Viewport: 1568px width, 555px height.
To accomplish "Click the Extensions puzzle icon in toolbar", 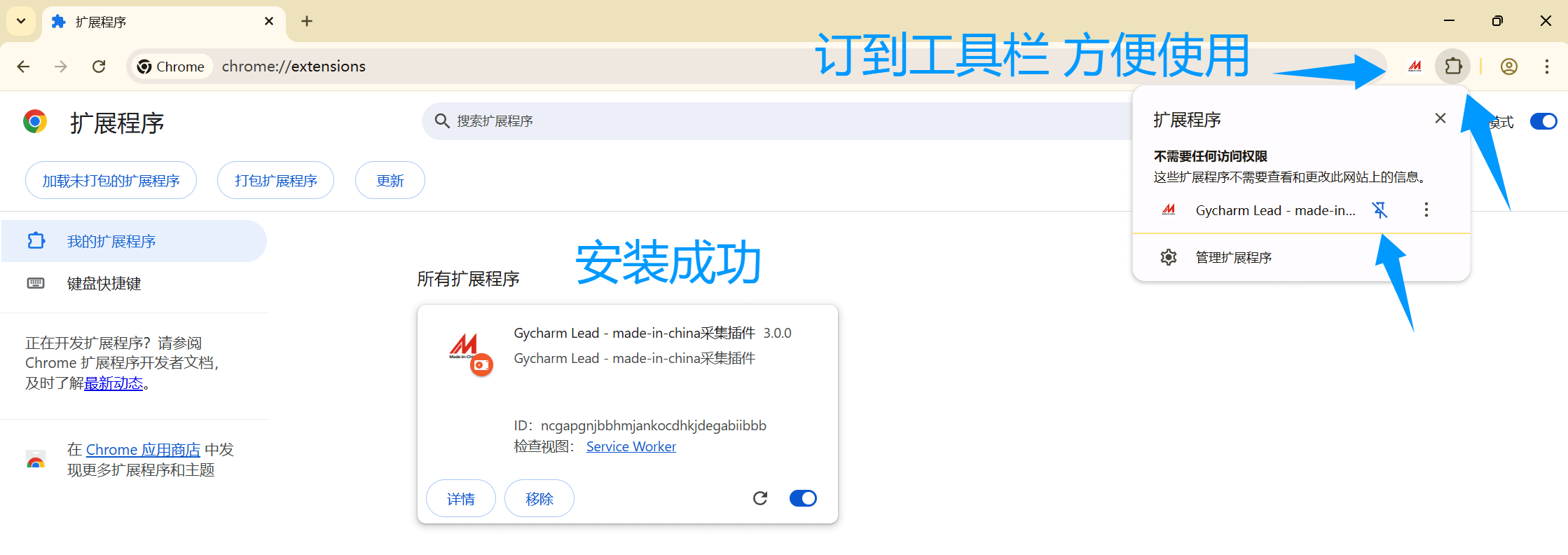I will (1453, 67).
